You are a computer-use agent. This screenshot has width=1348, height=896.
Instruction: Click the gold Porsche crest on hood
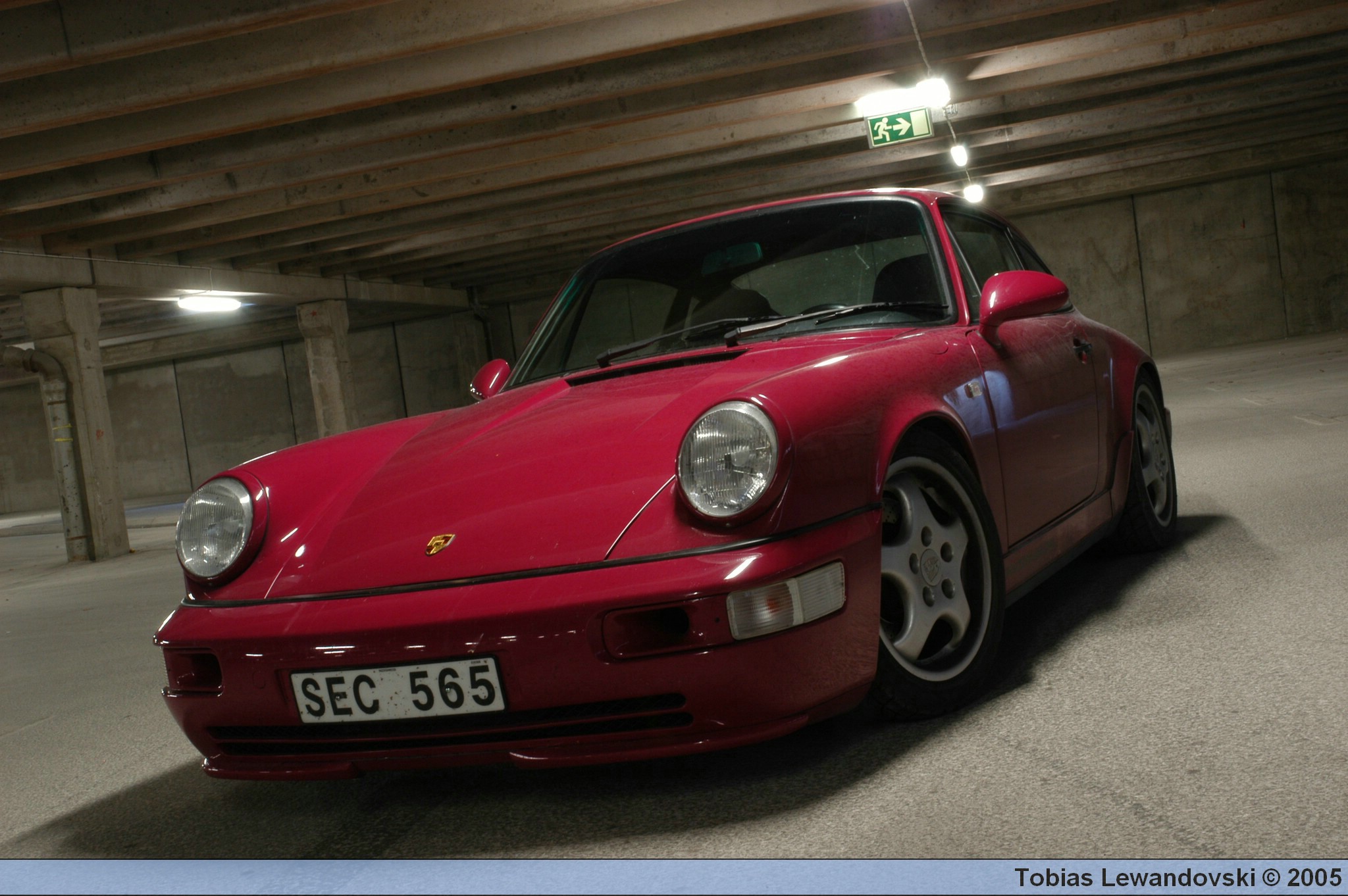point(440,544)
